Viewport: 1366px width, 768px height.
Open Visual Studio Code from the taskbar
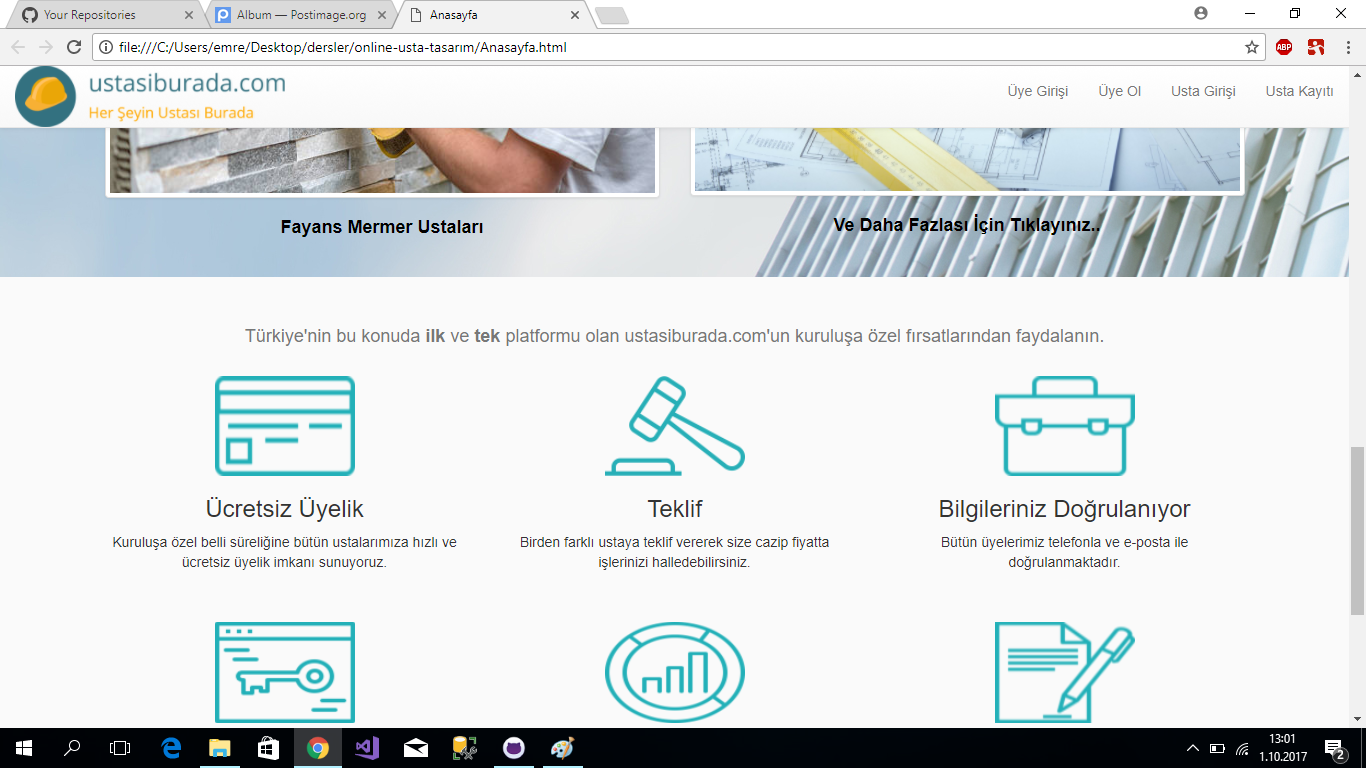click(366, 747)
